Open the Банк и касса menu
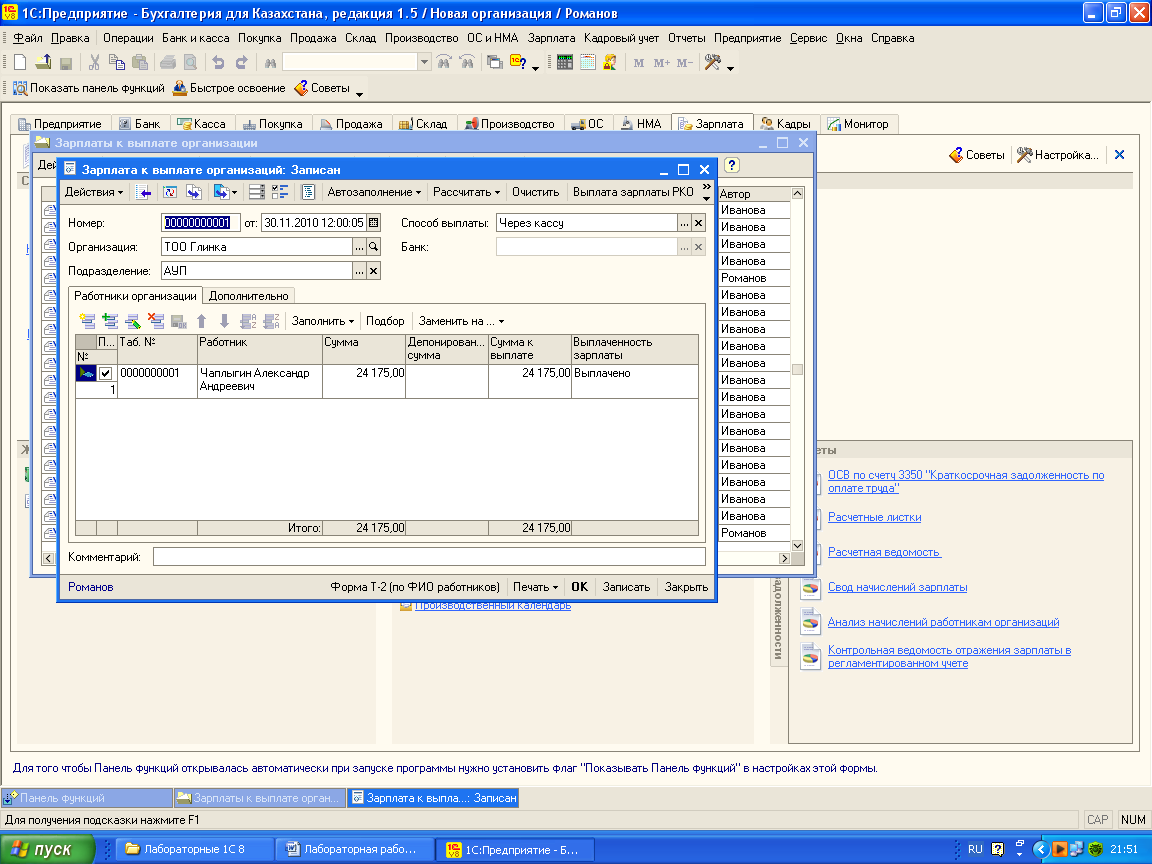The height and width of the screenshot is (864, 1152). pos(195,38)
